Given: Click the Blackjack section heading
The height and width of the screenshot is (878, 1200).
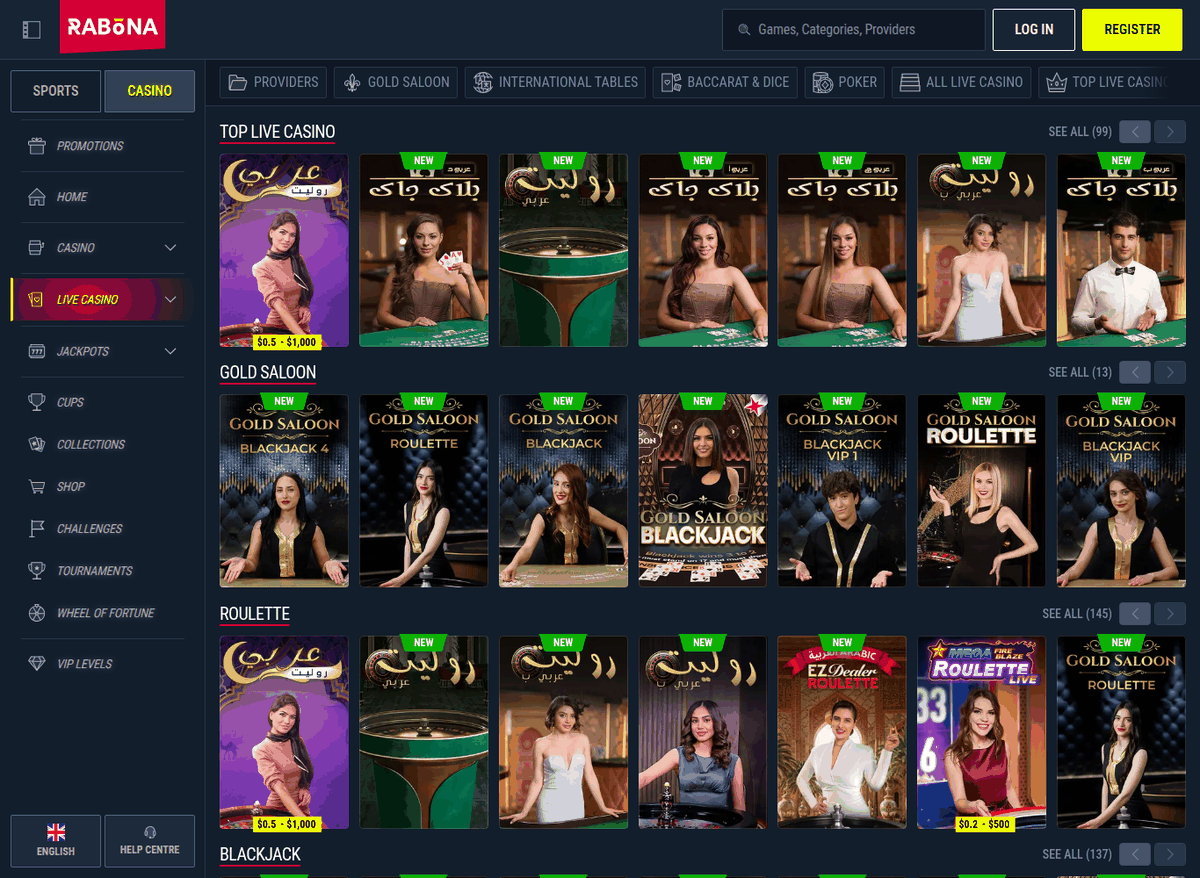Looking at the screenshot, I should [260, 854].
